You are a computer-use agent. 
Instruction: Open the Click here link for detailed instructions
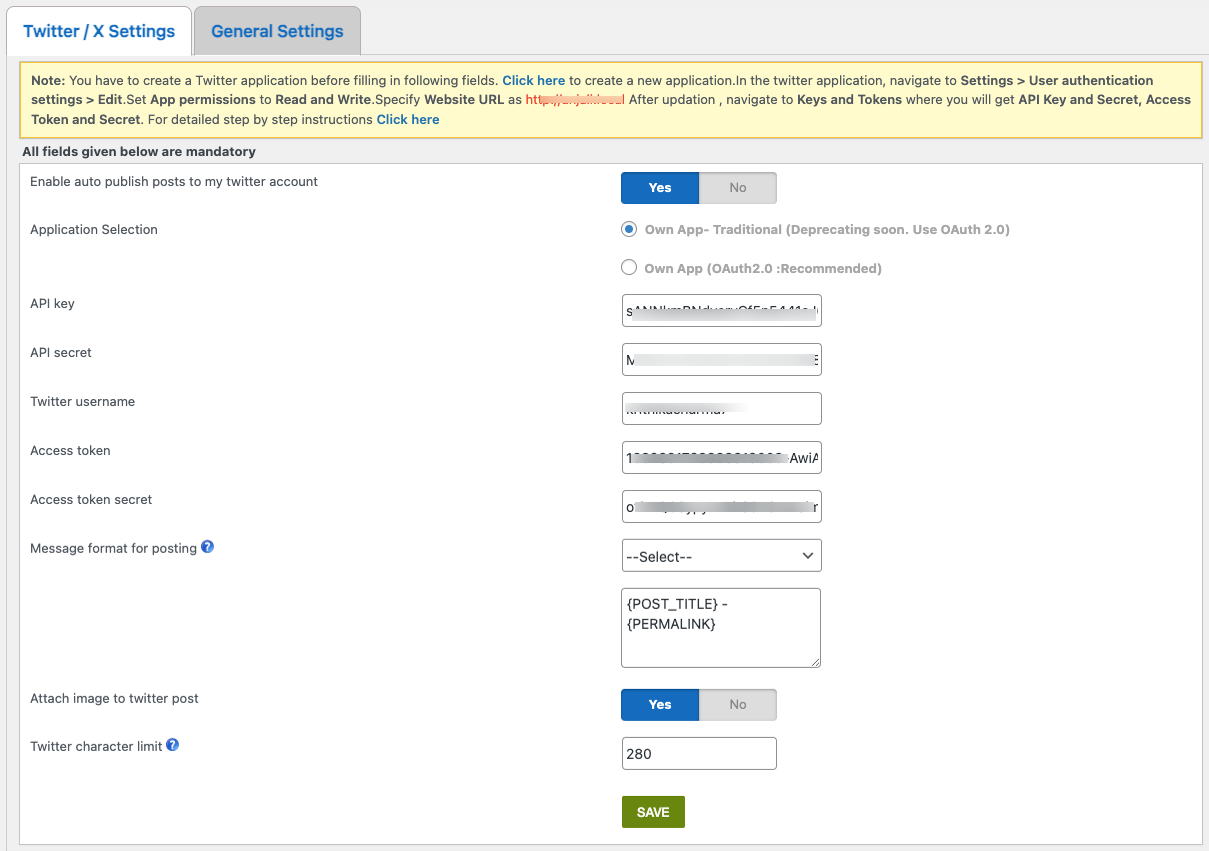pos(407,119)
